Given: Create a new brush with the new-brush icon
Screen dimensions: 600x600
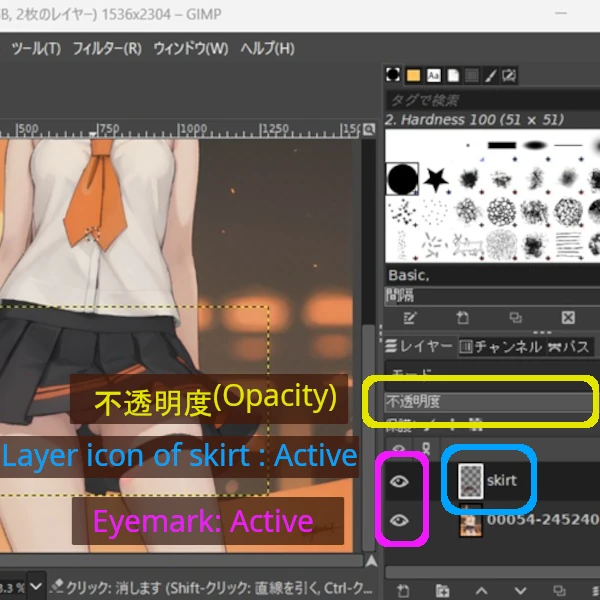Looking at the screenshot, I should pos(462,318).
